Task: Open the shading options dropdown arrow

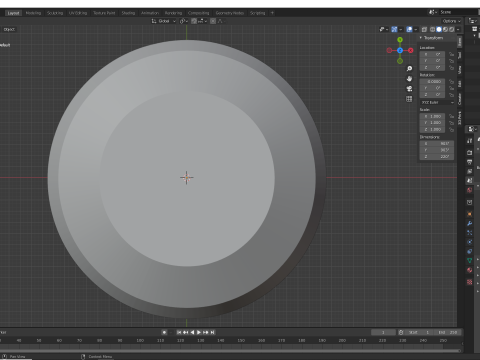Action: pos(458,29)
